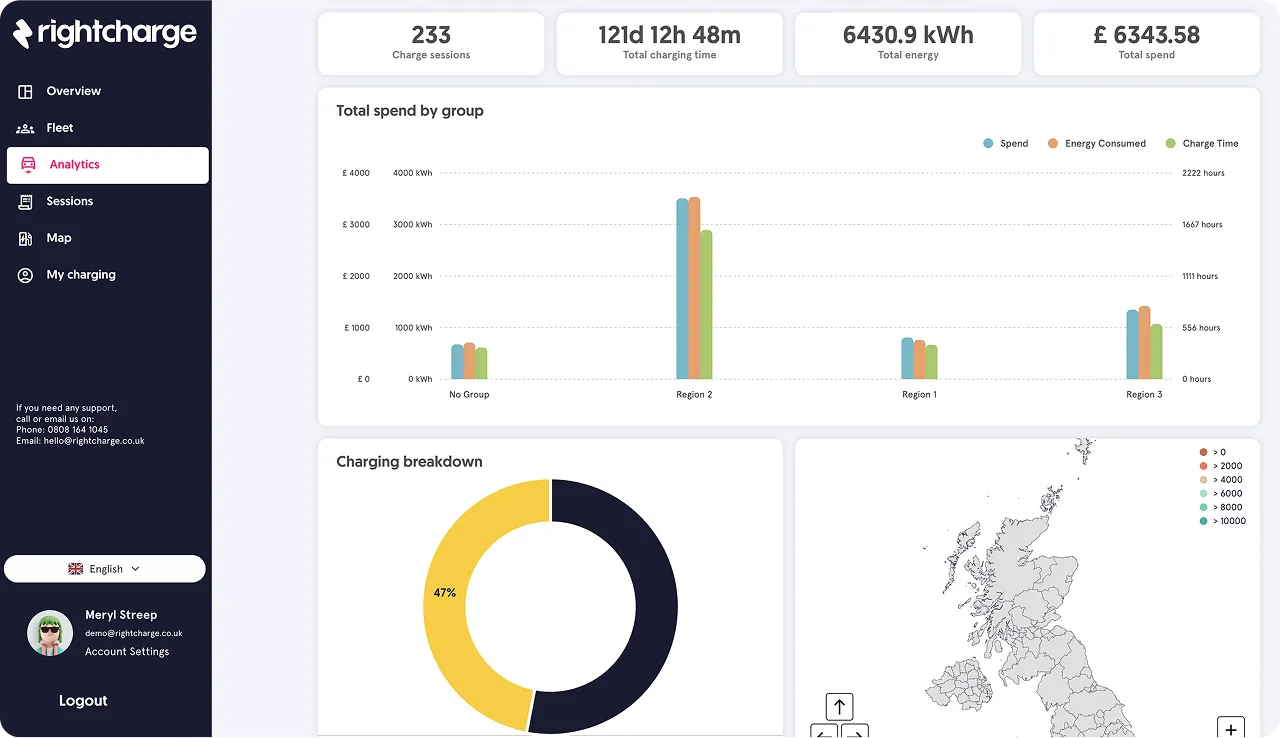
Task: Zoom the map using the plus icon
Action: [1231, 728]
